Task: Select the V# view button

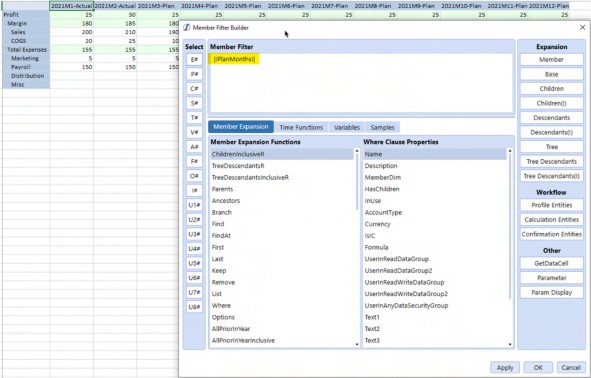Action: 194,133
